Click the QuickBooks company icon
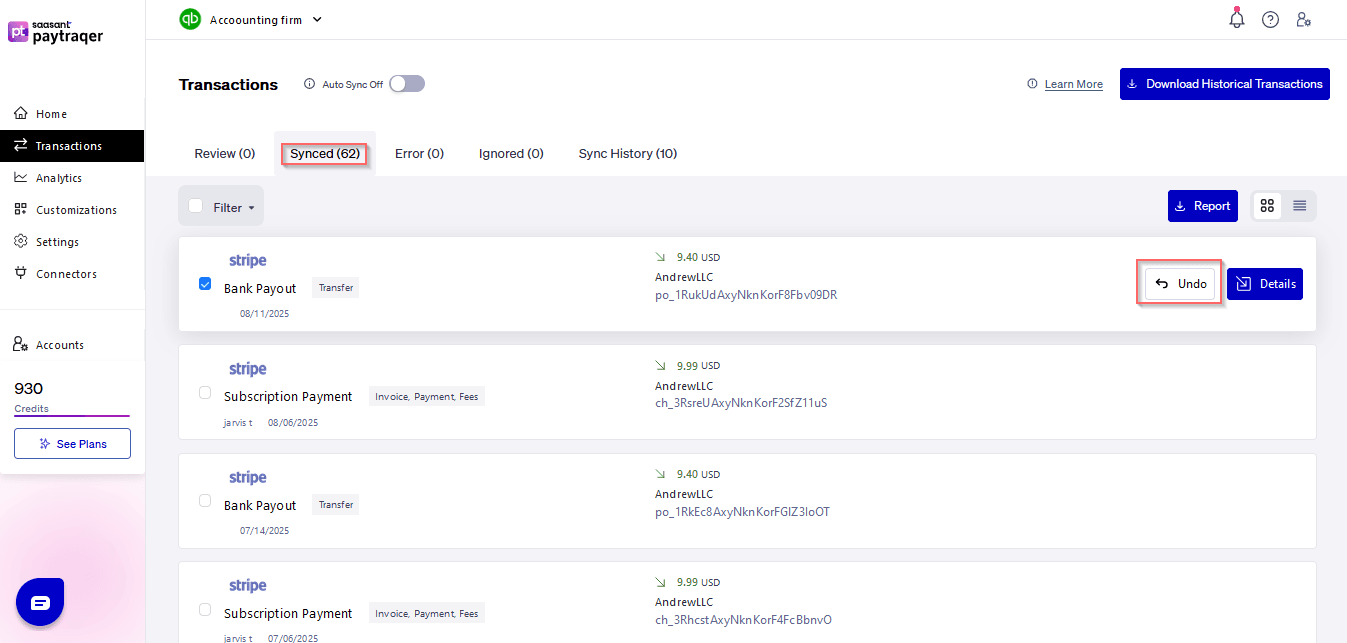Screen dimensions: 1347x643 point(190,19)
